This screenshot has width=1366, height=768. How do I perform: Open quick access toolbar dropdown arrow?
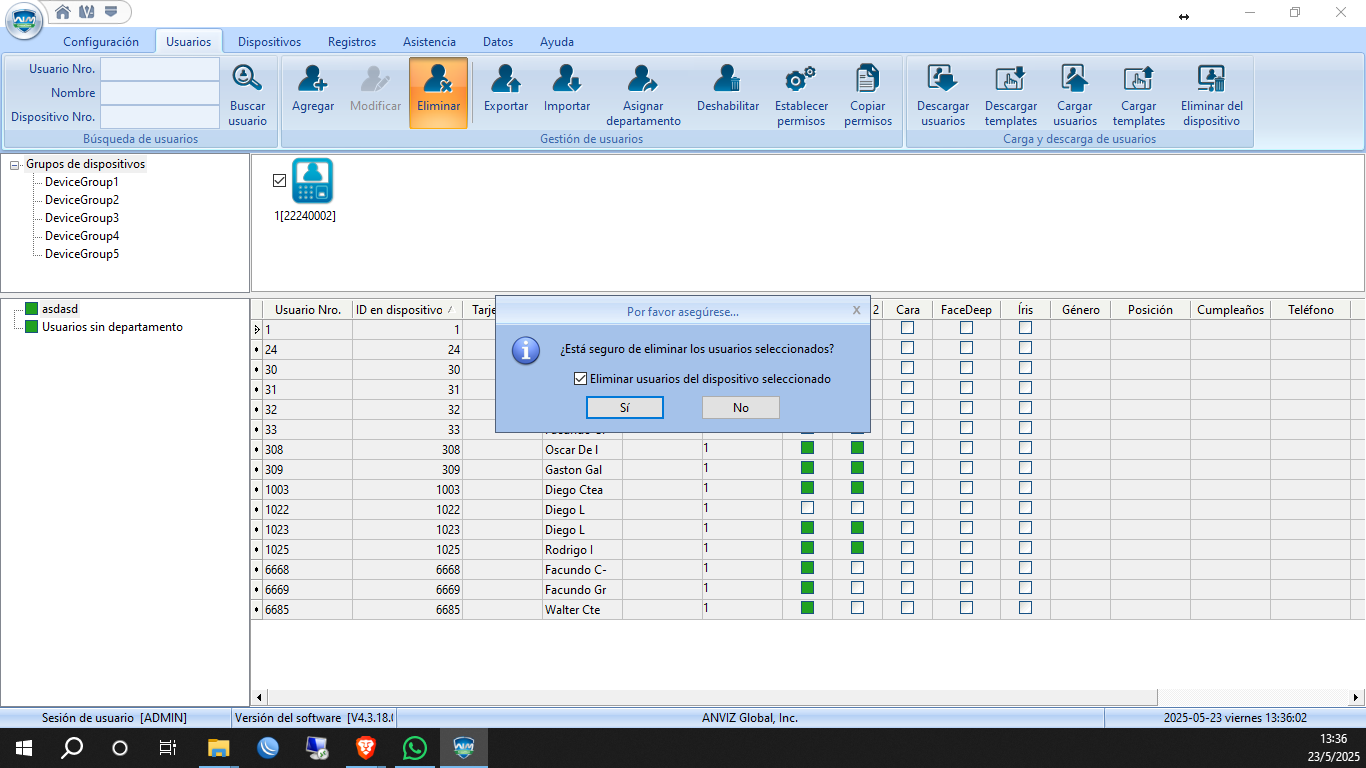pos(110,12)
